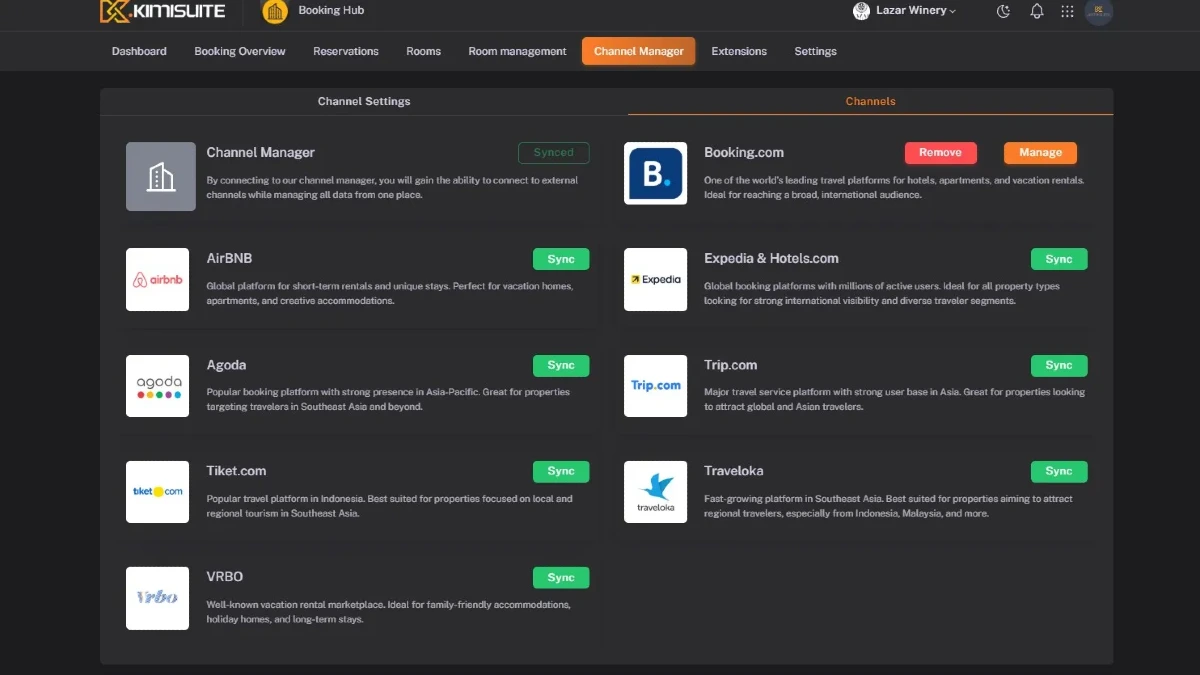This screenshot has width=1200, height=675.
Task: Open the Dashboard menu item
Action: point(139,51)
